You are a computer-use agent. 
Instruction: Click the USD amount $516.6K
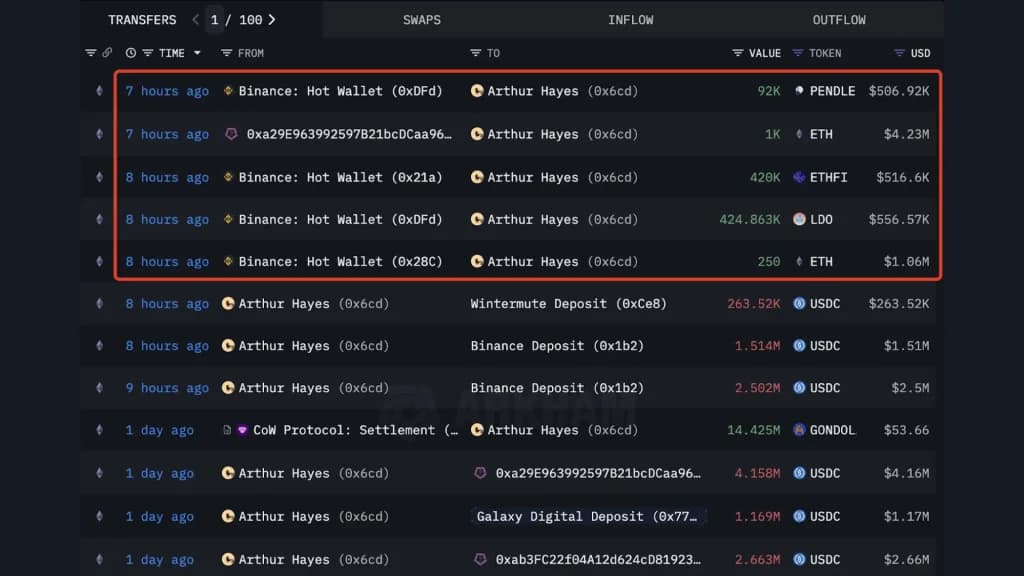coord(903,177)
